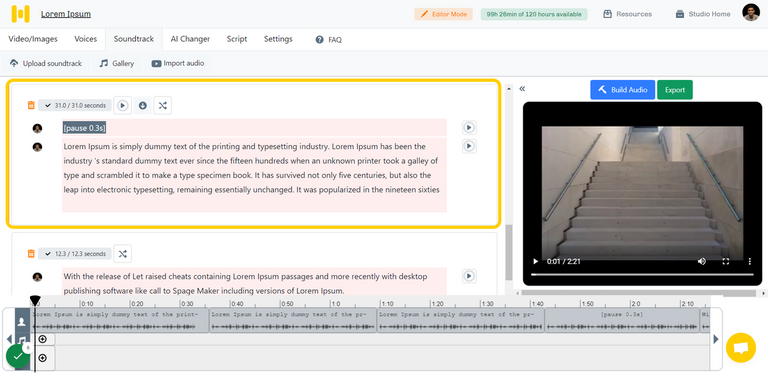Open the user profile avatar menu
The width and height of the screenshot is (768, 373).
(751, 13)
